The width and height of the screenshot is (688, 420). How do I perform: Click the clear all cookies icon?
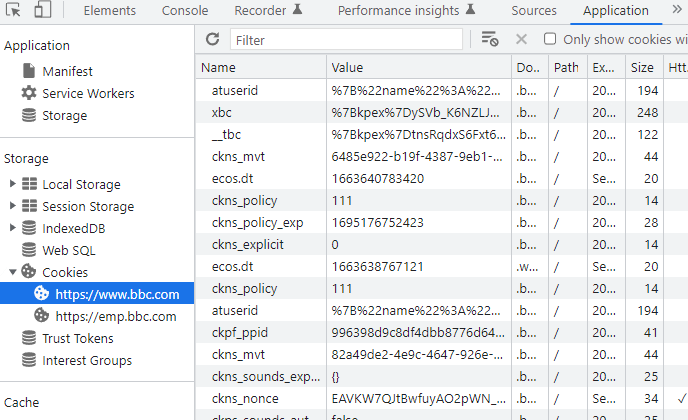[490, 39]
